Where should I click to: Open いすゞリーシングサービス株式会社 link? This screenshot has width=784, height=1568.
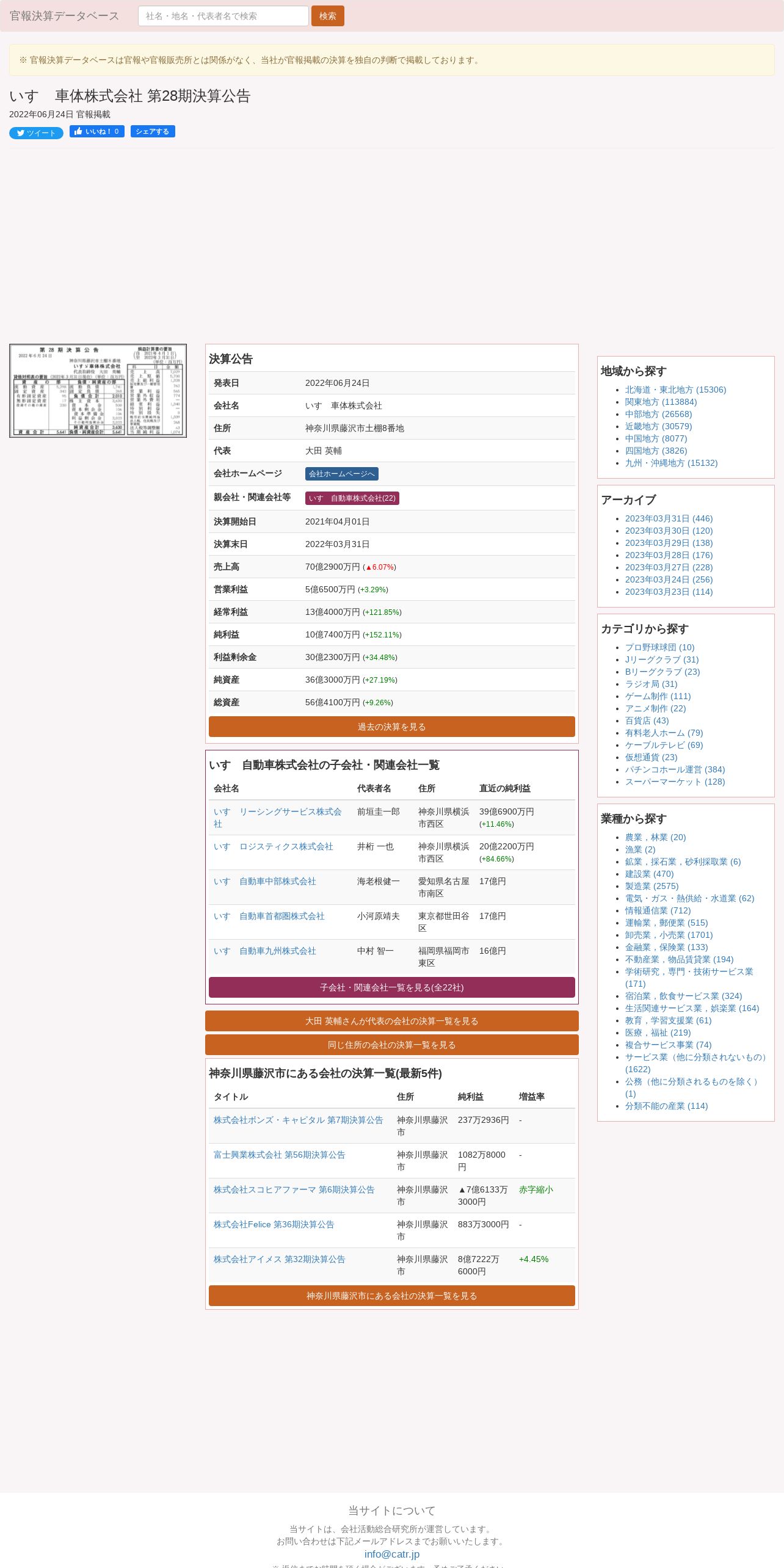278,818
